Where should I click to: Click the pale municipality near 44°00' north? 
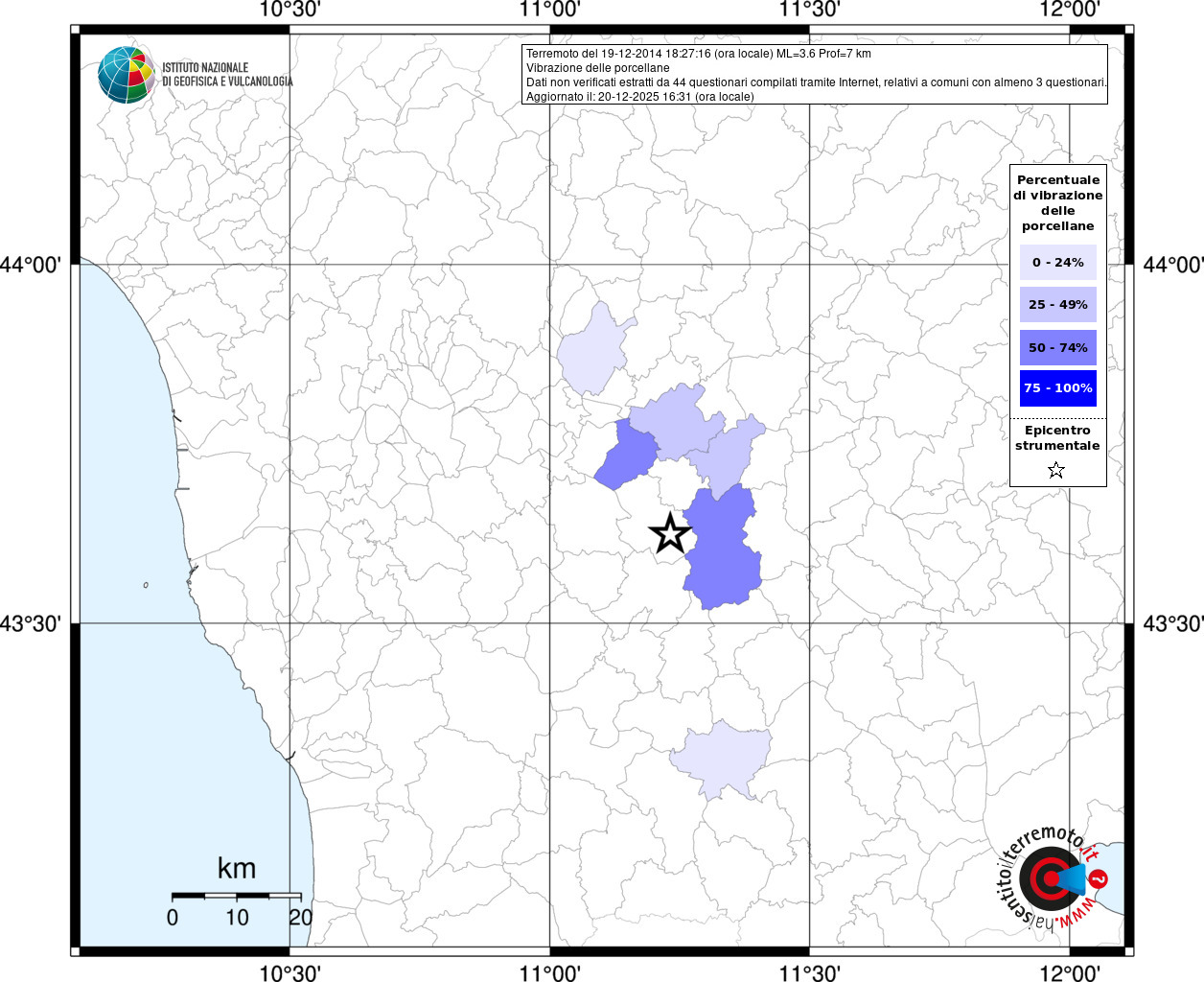(594, 351)
